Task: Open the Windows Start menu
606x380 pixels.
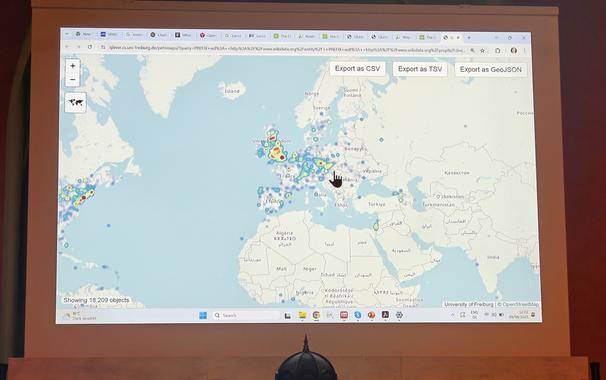Action: coord(203,315)
